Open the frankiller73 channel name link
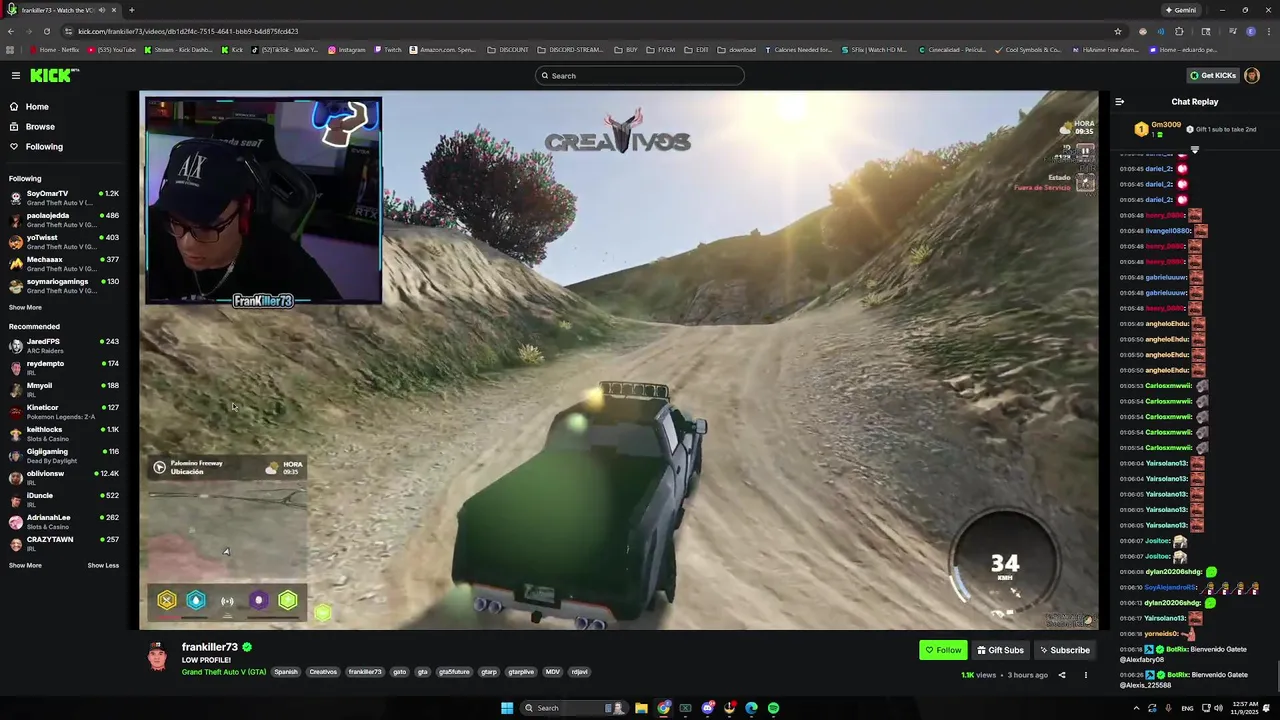Screen dimensions: 1280x720 (210, 647)
